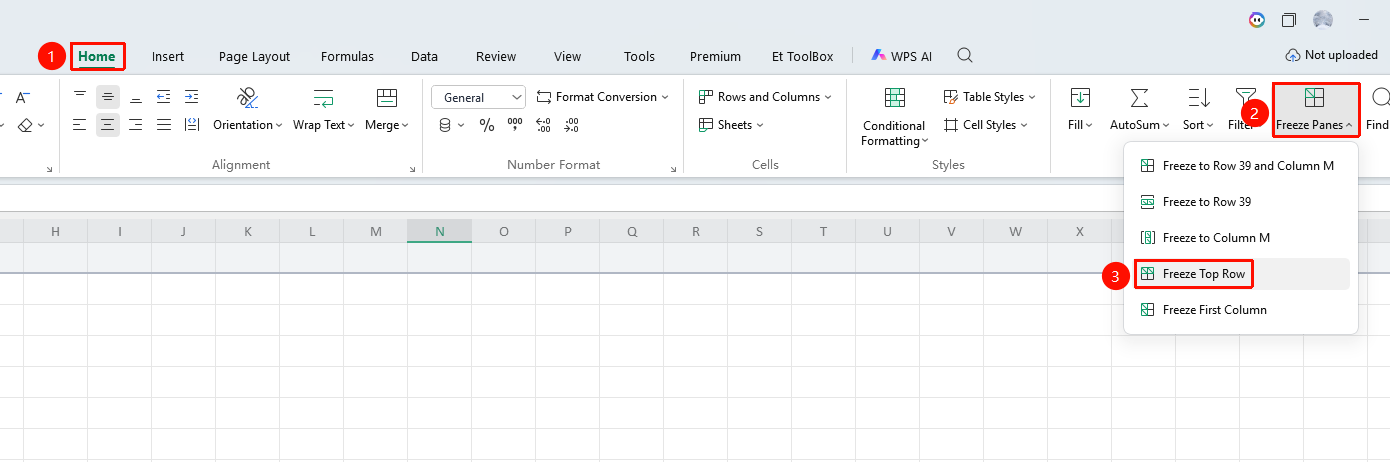The image size is (1390, 462).
Task: Apply thousands separator style
Action: point(515,125)
